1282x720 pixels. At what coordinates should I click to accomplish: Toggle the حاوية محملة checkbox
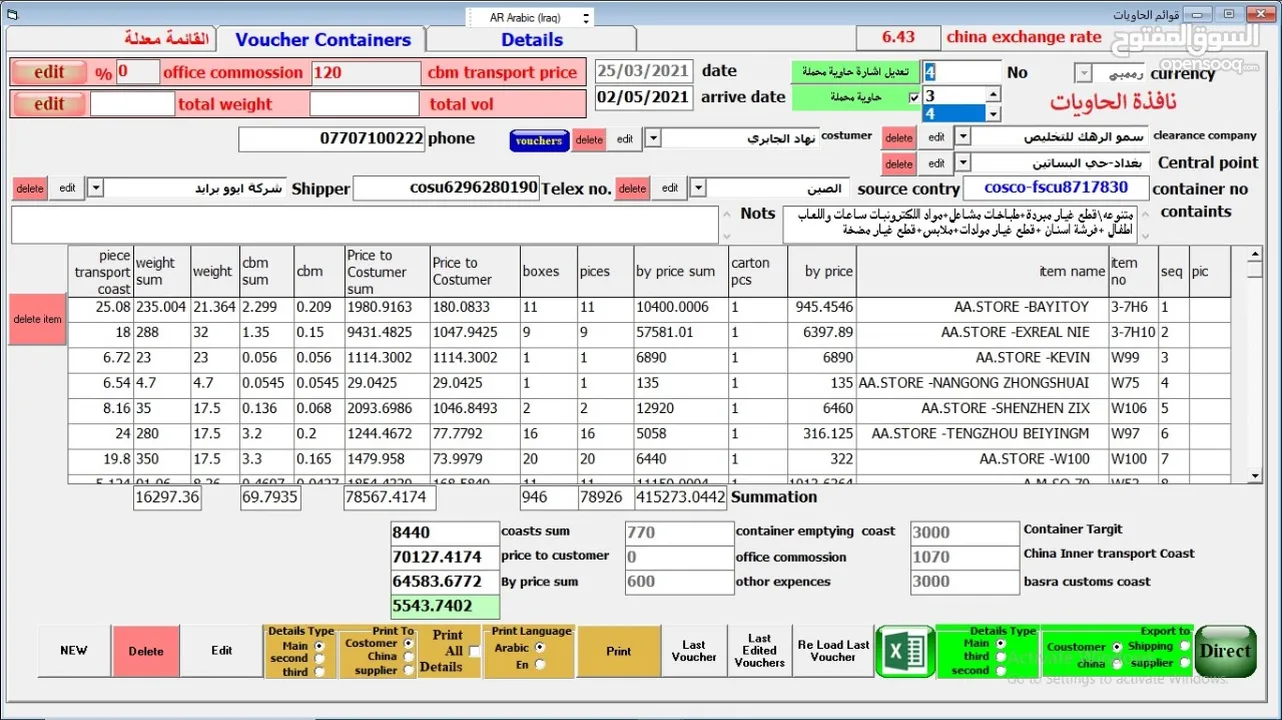913,97
